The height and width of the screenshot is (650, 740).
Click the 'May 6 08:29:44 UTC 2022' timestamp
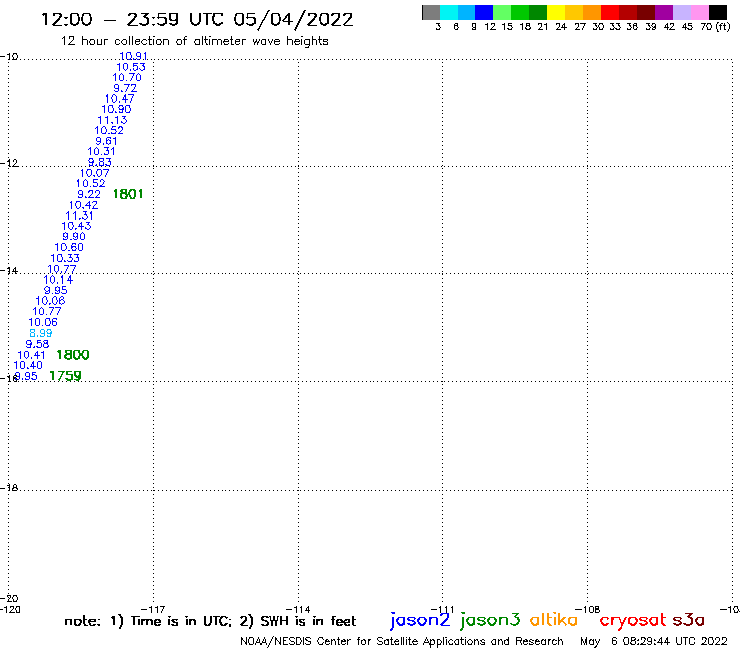(x=654, y=642)
